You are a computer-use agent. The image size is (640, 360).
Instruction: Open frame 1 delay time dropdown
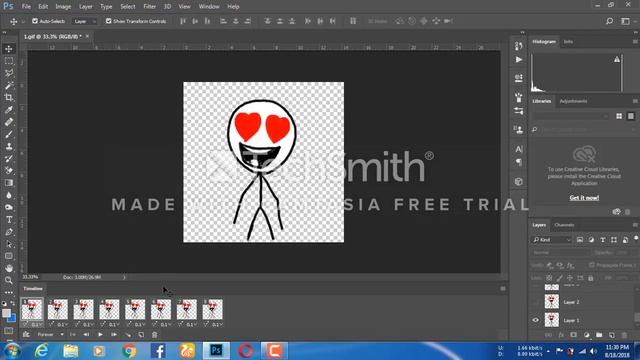(x=36, y=324)
